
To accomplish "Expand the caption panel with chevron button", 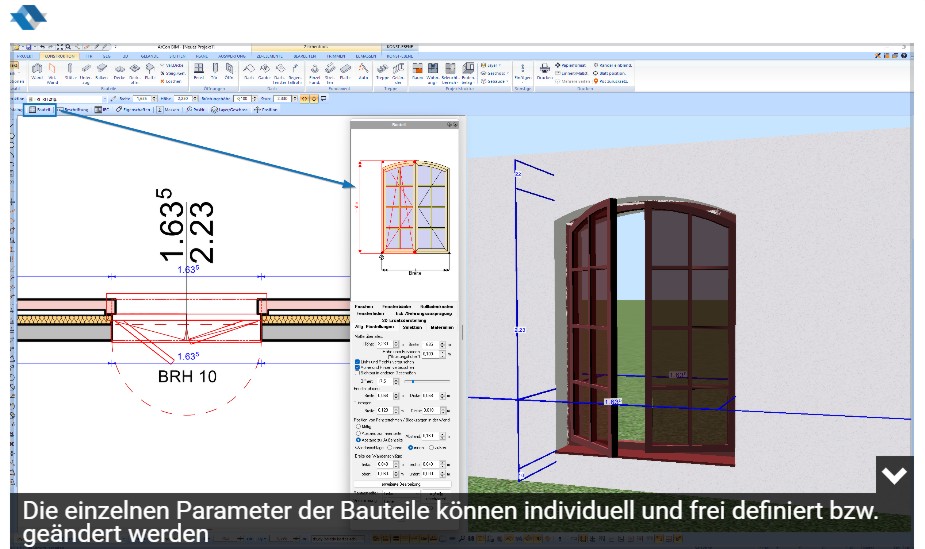I will (x=894, y=476).
